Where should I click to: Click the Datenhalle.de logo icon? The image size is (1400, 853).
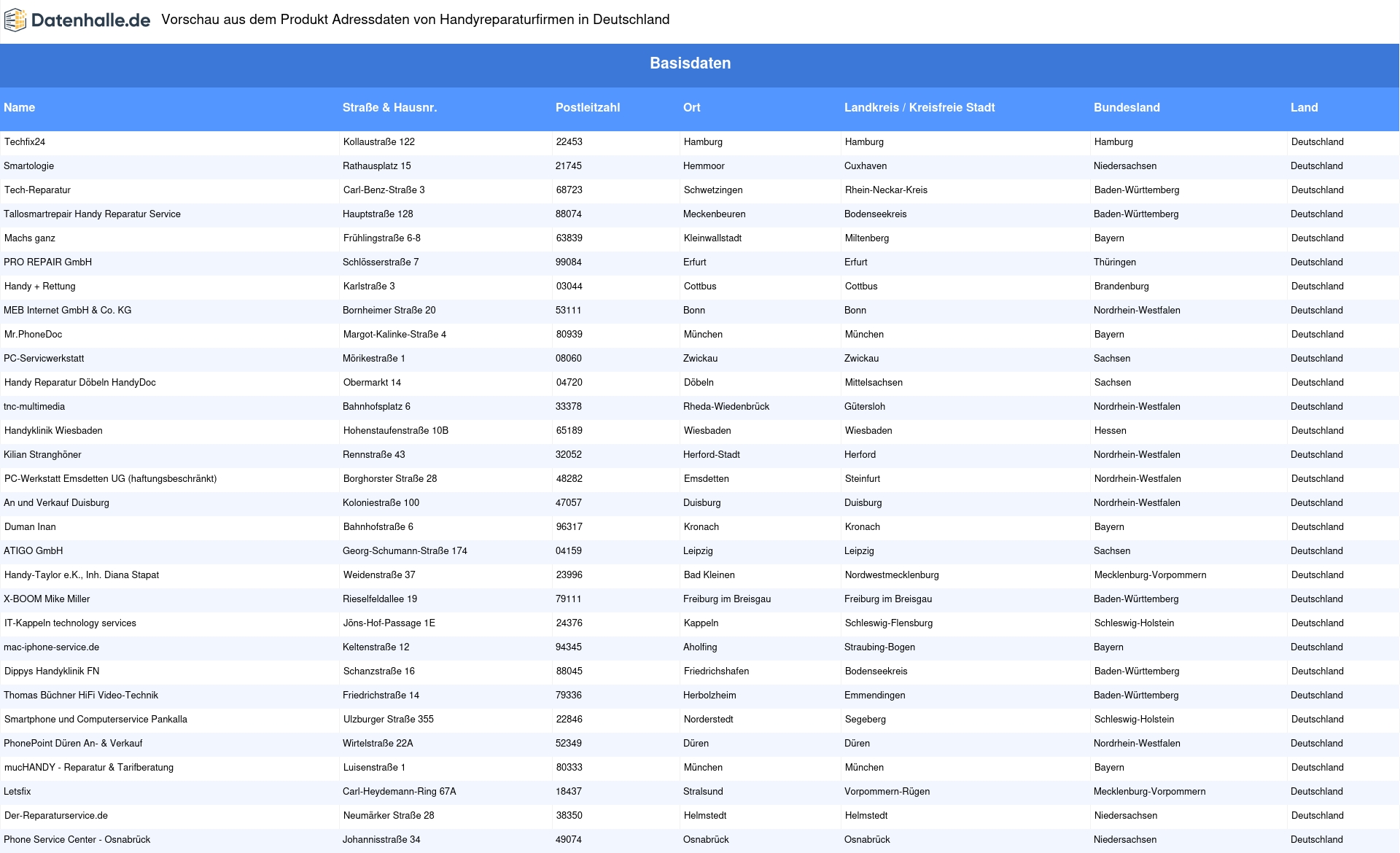coord(15,20)
